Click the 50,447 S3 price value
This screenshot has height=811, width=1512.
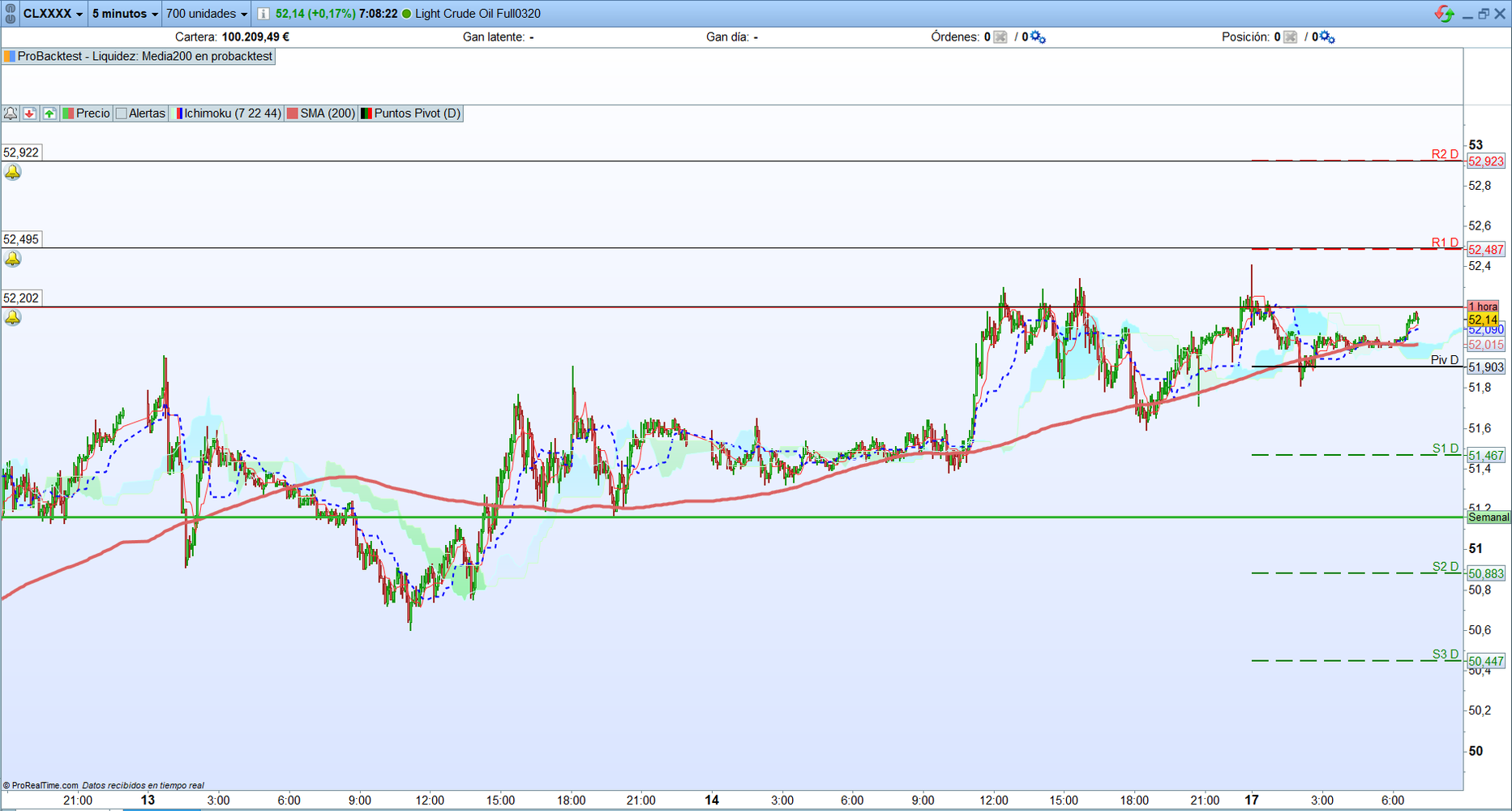tap(1486, 661)
